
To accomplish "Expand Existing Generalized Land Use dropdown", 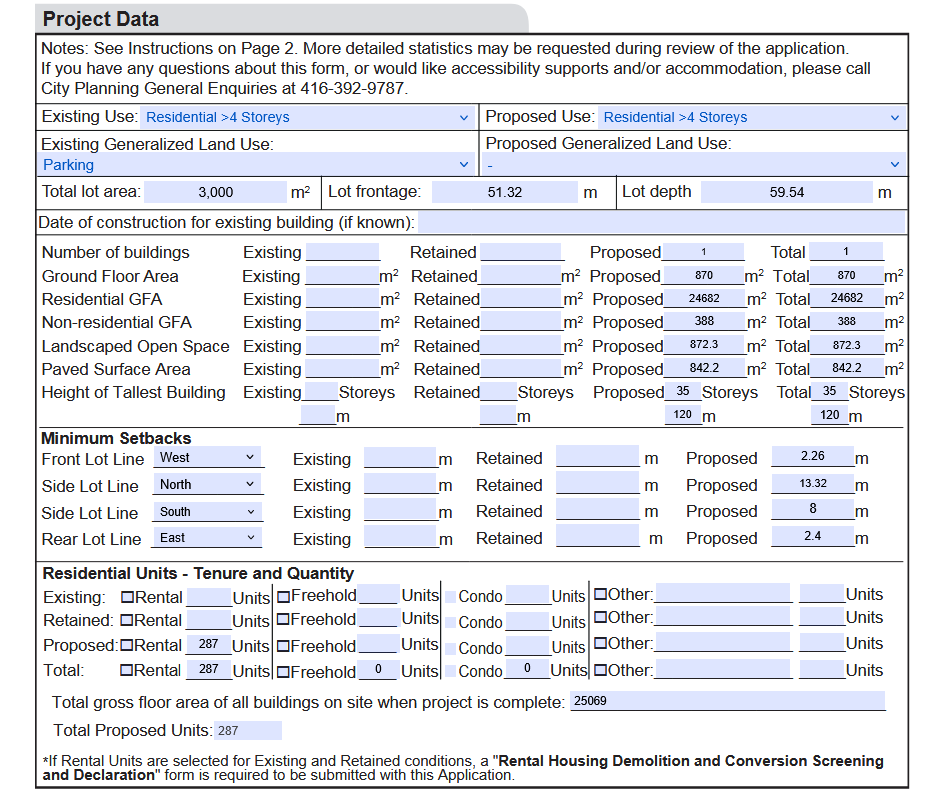I will point(257,165).
